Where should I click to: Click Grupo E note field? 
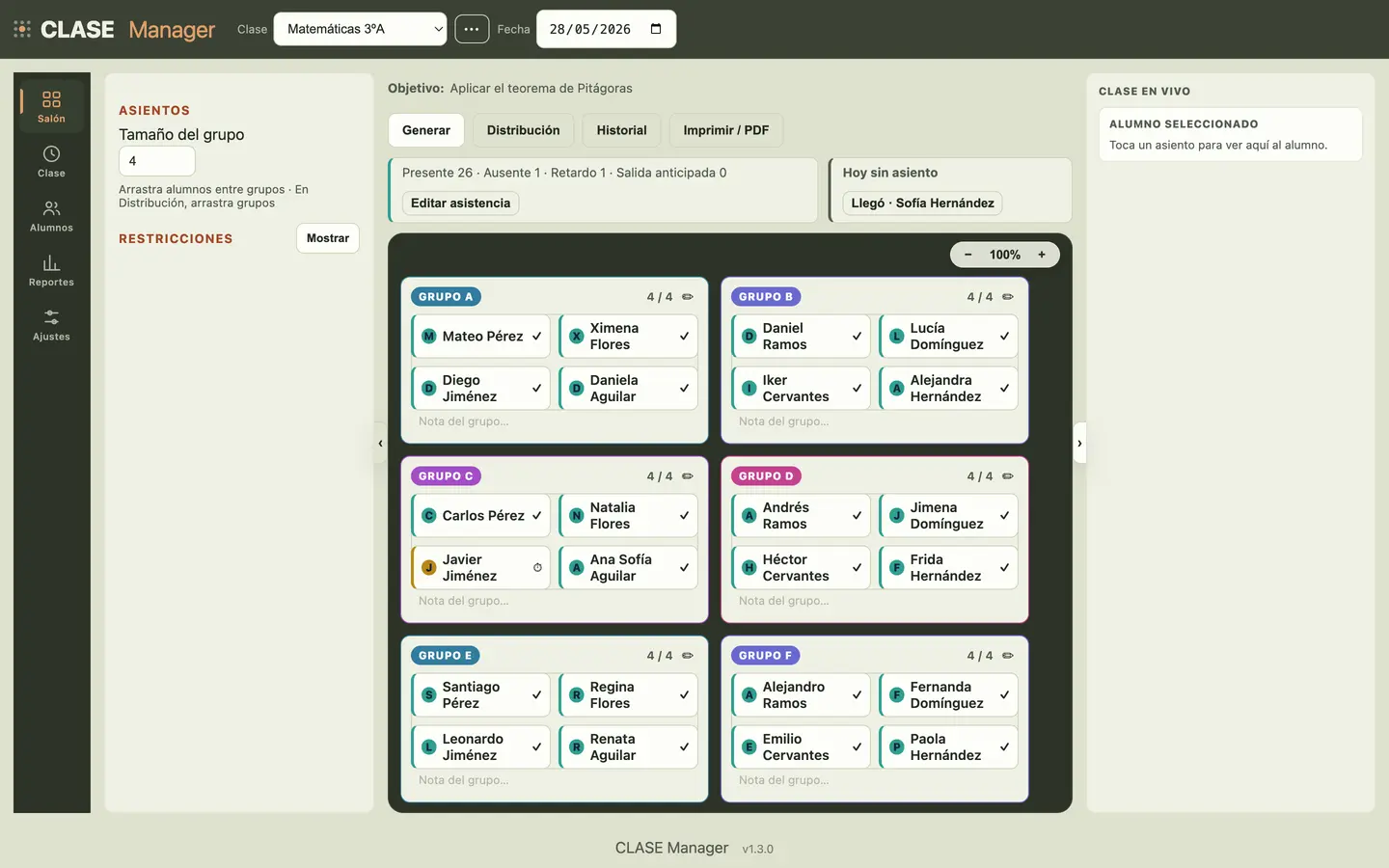[x=555, y=780]
